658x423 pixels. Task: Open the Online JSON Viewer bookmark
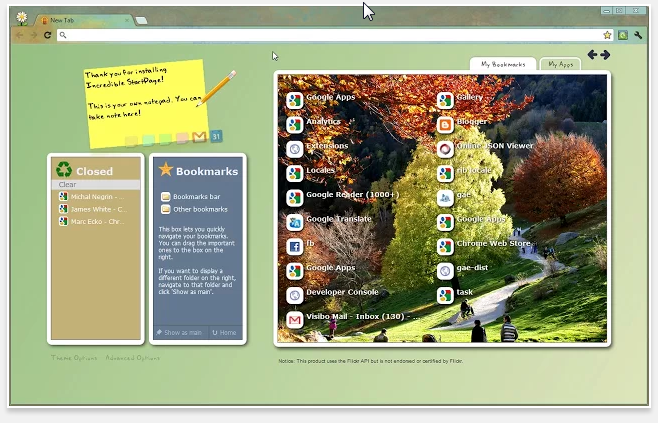click(485, 148)
